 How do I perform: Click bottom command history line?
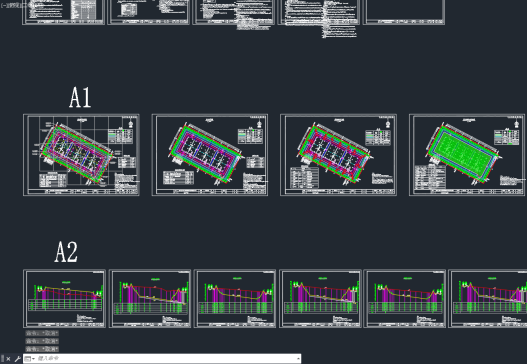click(42, 349)
